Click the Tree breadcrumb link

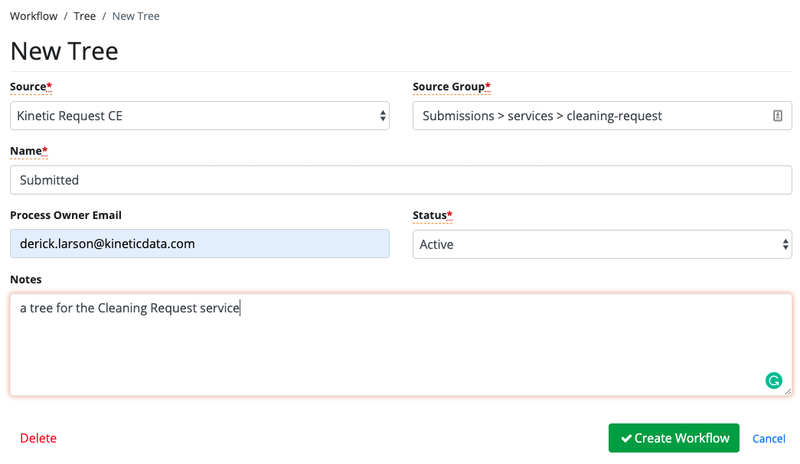click(x=85, y=16)
